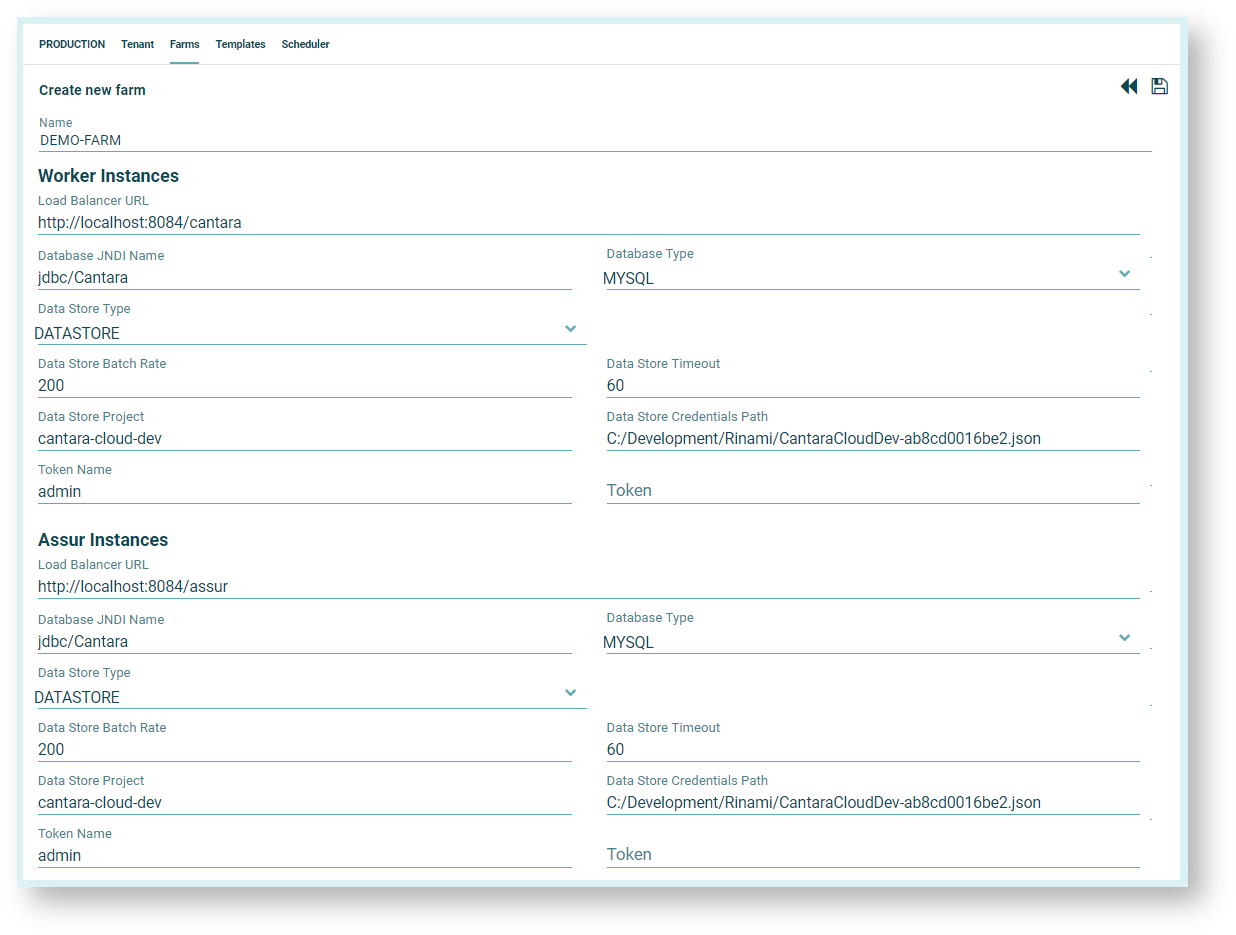Screen dimensions: 1236x935
Task: Click the save floppy disk icon
Action: coord(1159,87)
